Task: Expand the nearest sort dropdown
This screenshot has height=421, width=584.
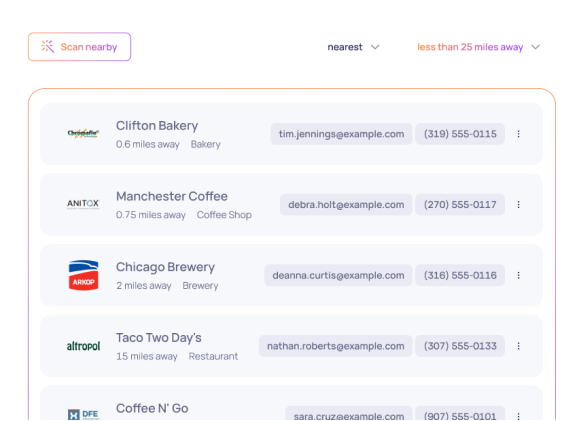Action: coord(353,47)
